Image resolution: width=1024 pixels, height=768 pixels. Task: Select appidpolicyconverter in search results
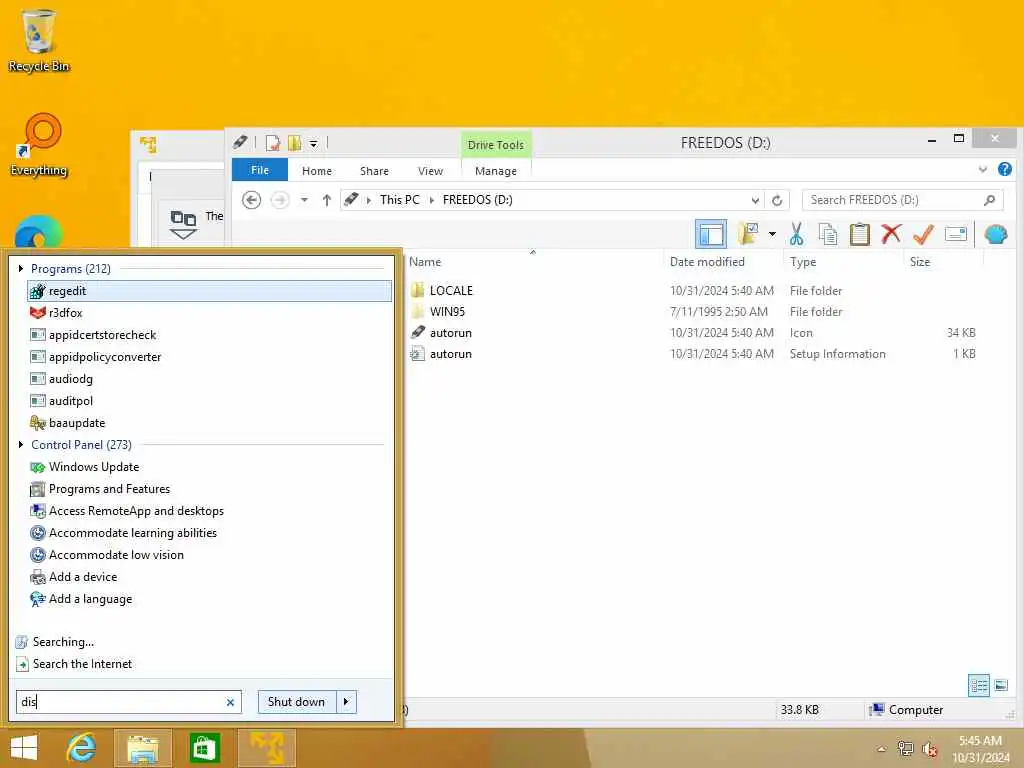tap(209, 357)
